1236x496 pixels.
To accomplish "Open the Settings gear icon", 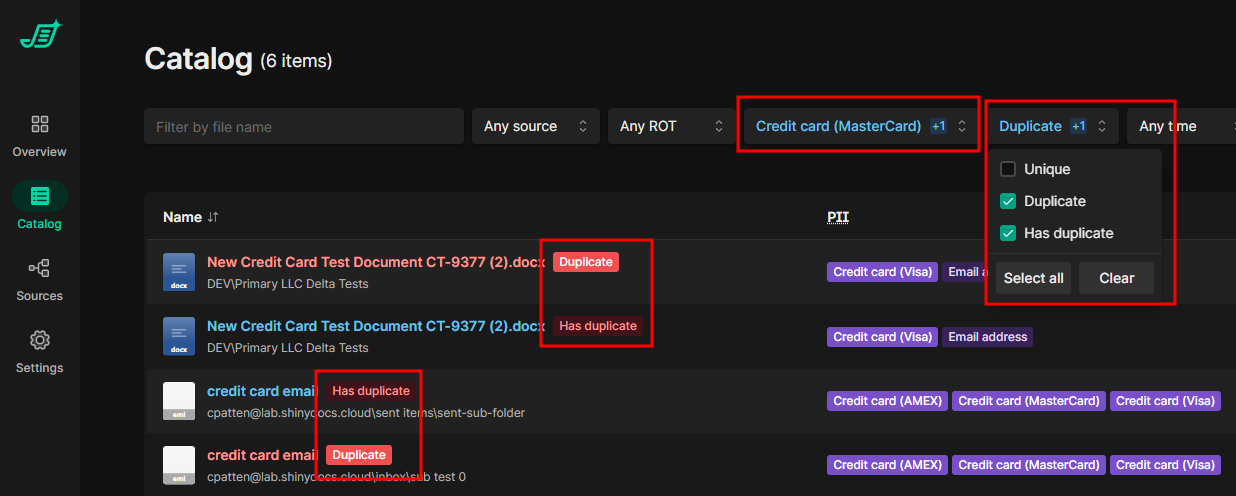I will [x=40, y=340].
